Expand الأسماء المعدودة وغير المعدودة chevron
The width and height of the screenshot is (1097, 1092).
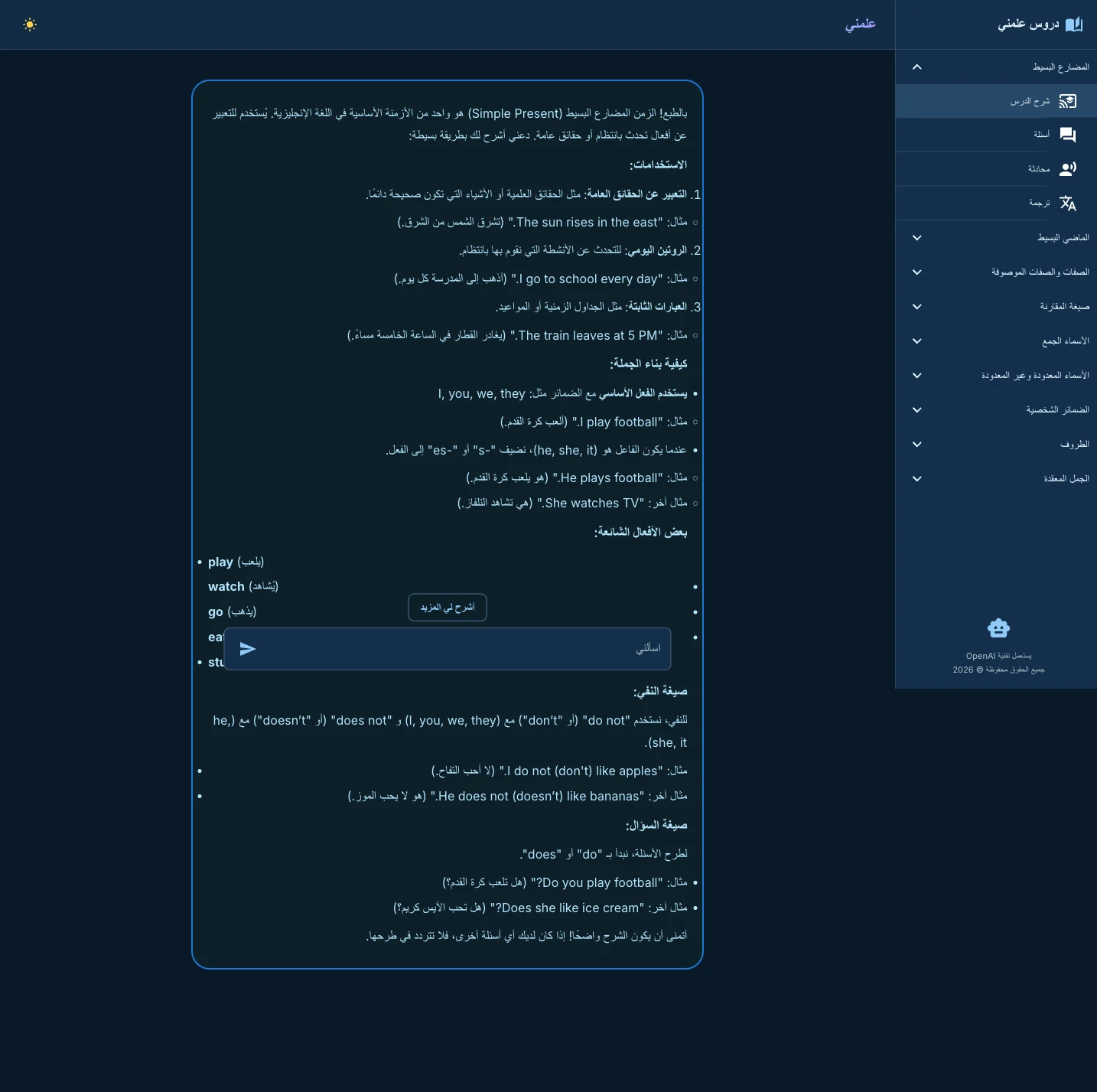tap(917, 376)
